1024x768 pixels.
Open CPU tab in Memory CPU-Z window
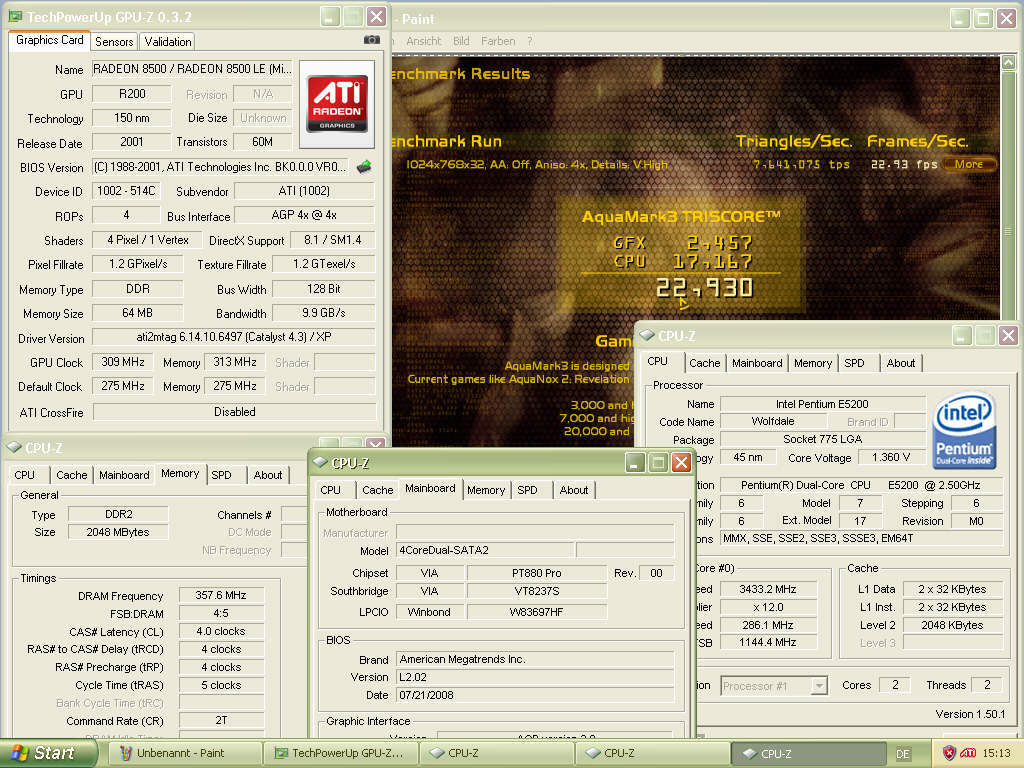[x=25, y=475]
